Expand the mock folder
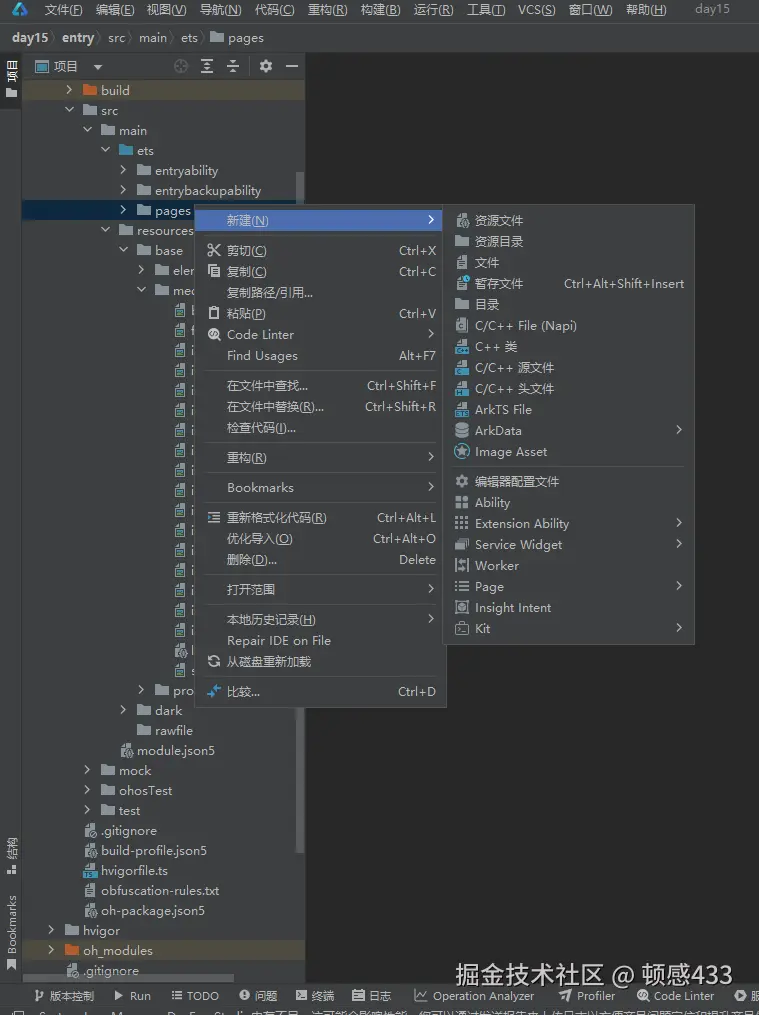The width and height of the screenshot is (759, 1015). pos(87,770)
